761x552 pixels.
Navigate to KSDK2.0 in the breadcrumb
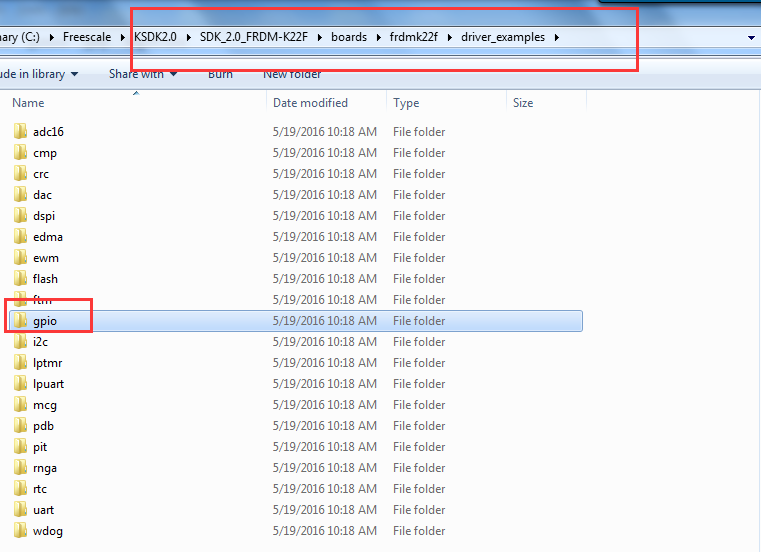click(x=155, y=37)
